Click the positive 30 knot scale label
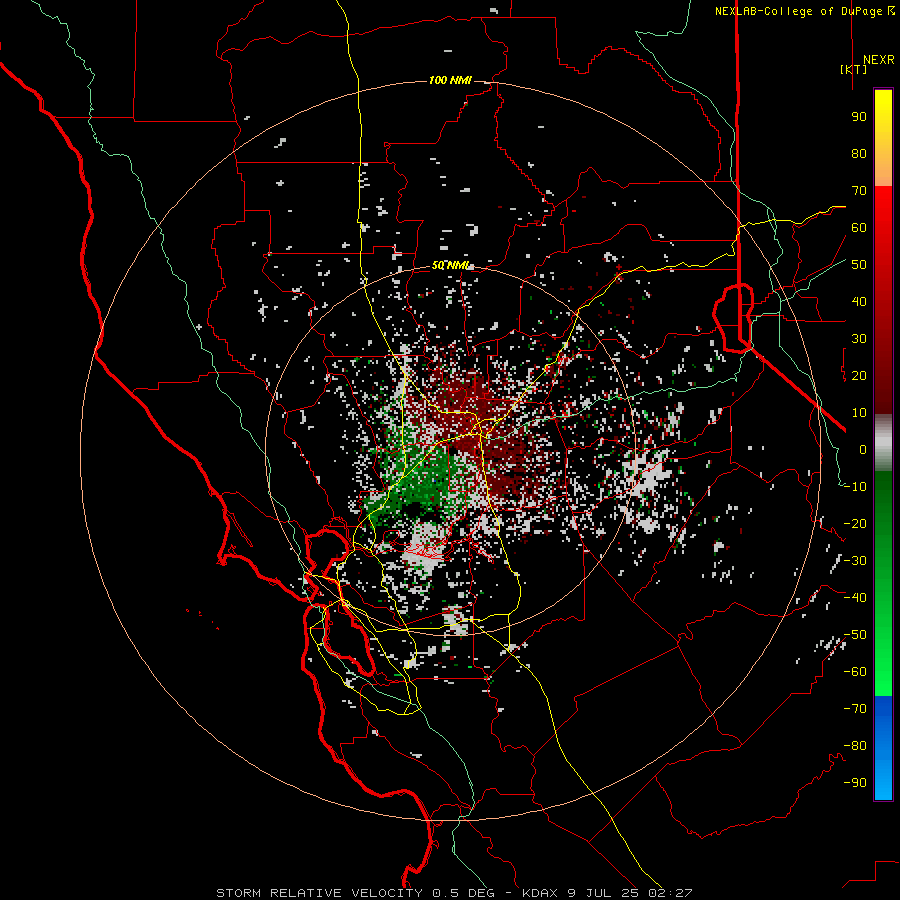This screenshot has width=900, height=900. (x=859, y=339)
